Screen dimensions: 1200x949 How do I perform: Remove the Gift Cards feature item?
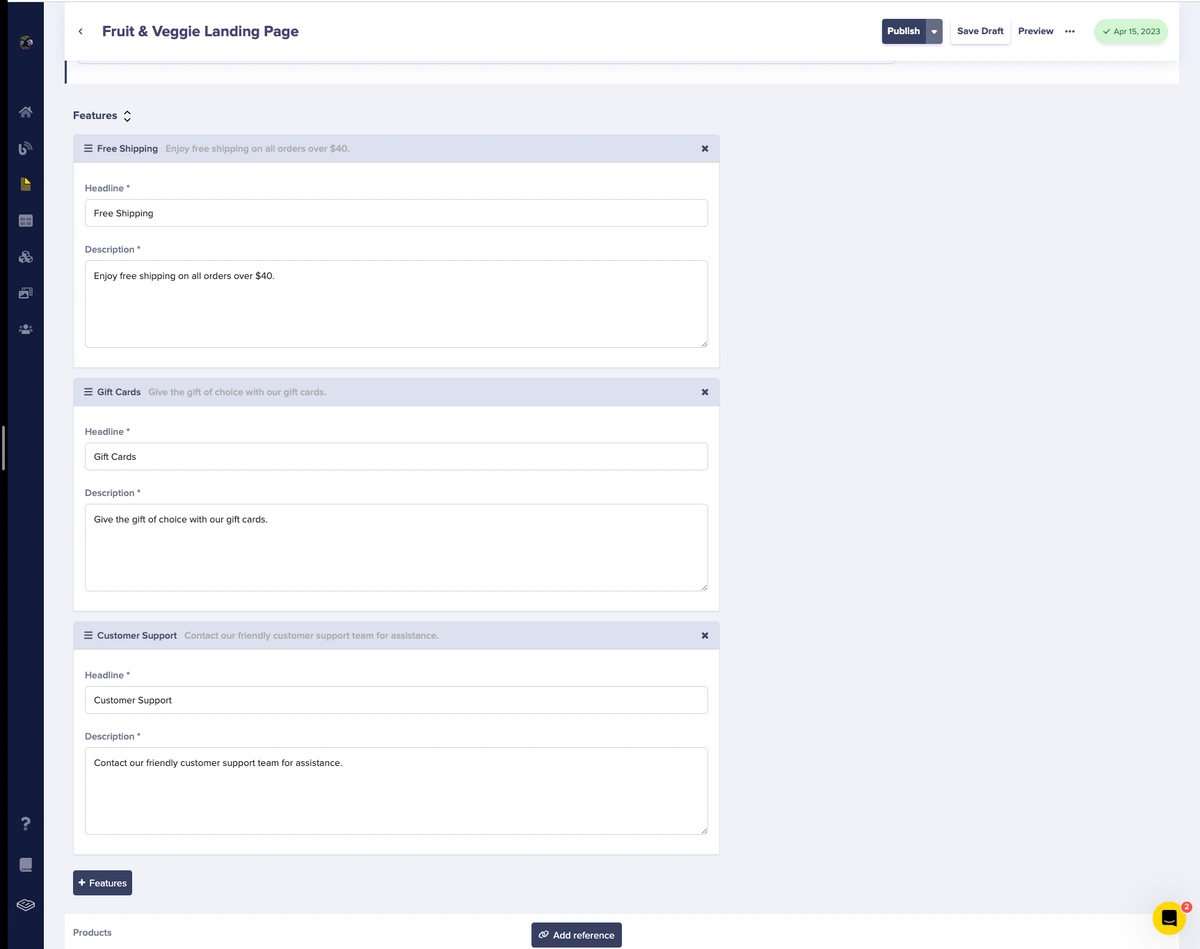click(704, 392)
